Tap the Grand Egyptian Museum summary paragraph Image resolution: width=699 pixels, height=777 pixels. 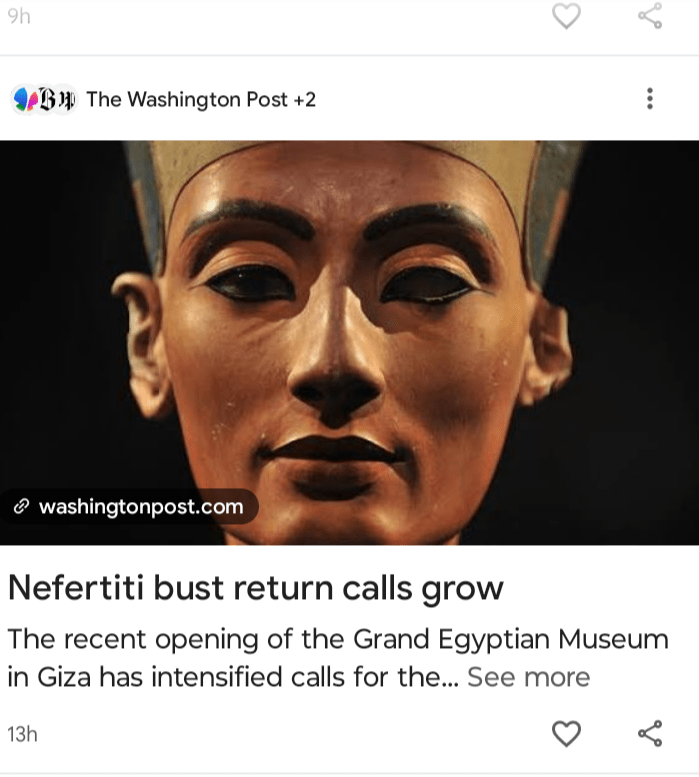(x=338, y=658)
